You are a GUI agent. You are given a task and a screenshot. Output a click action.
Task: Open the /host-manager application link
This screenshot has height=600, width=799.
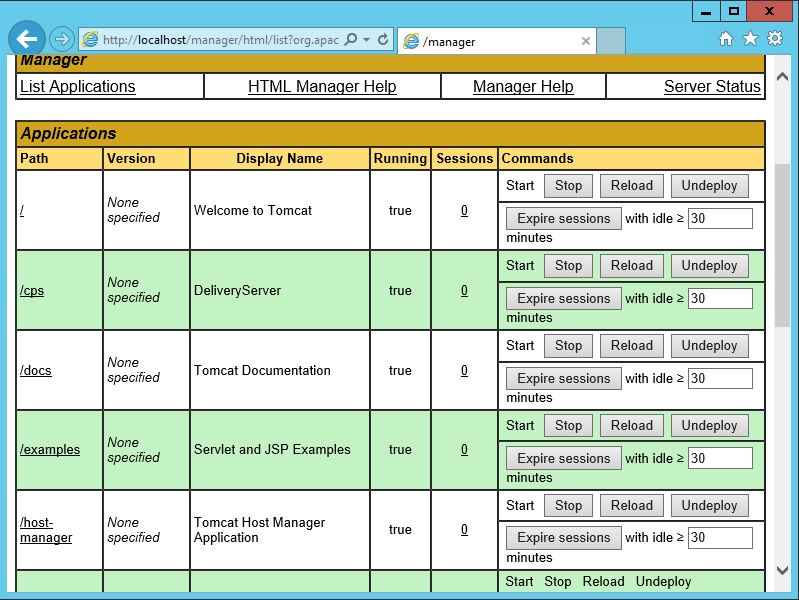46,530
